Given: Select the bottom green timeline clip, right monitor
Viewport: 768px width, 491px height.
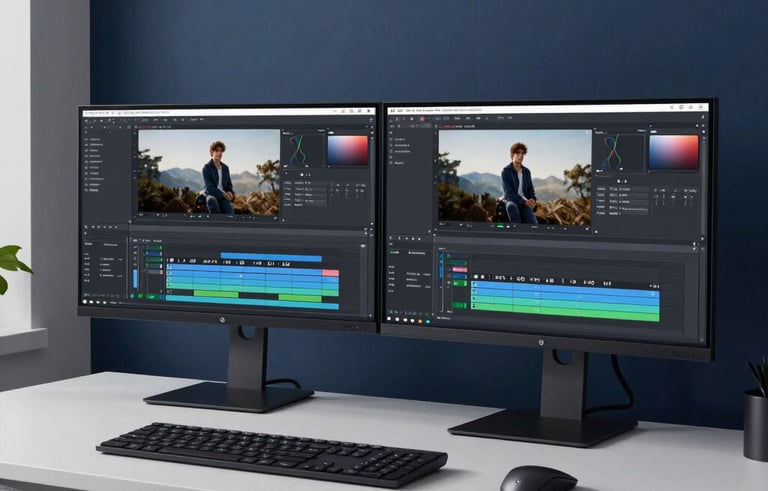Looking at the screenshot, I should [565, 313].
